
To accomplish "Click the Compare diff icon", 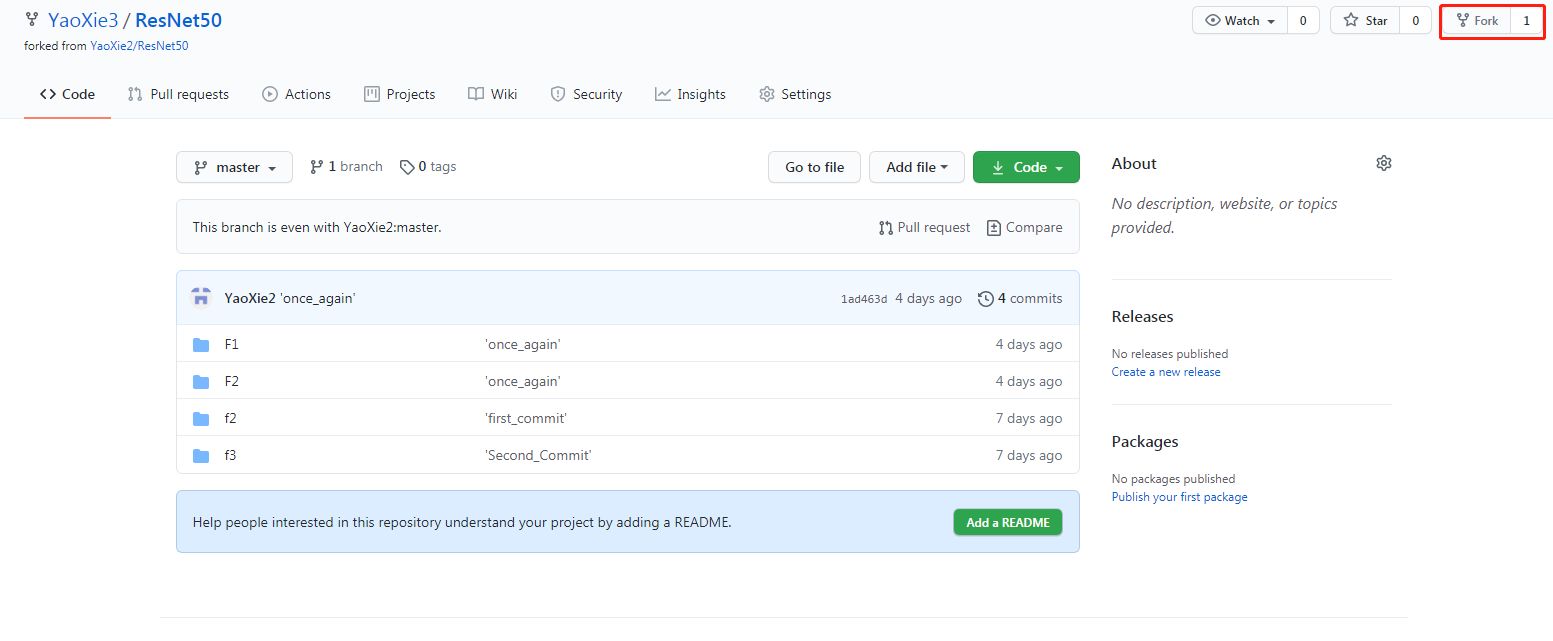I will [994, 228].
